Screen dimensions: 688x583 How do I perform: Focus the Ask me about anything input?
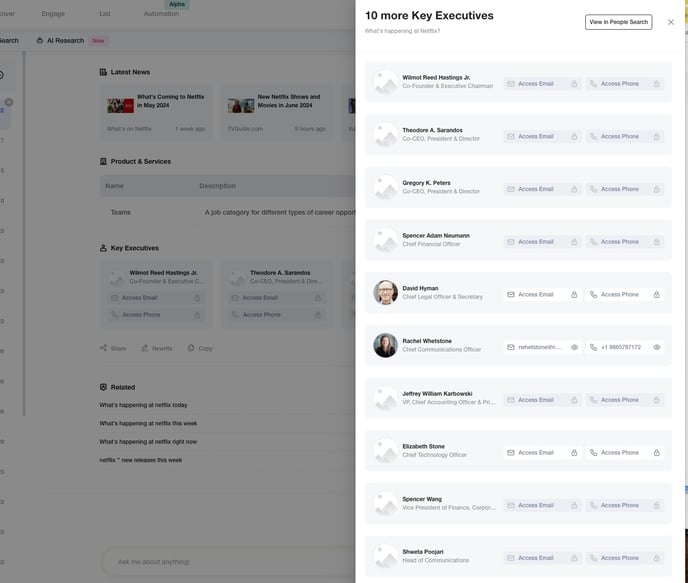coord(228,562)
